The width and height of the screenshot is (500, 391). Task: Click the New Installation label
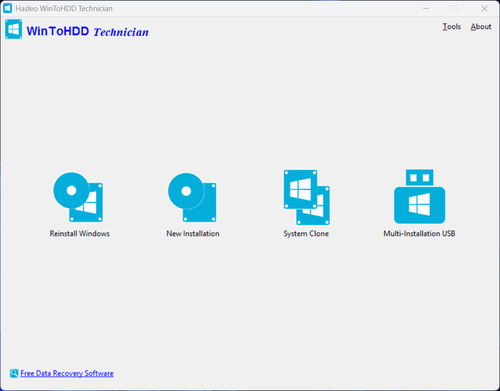click(193, 234)
